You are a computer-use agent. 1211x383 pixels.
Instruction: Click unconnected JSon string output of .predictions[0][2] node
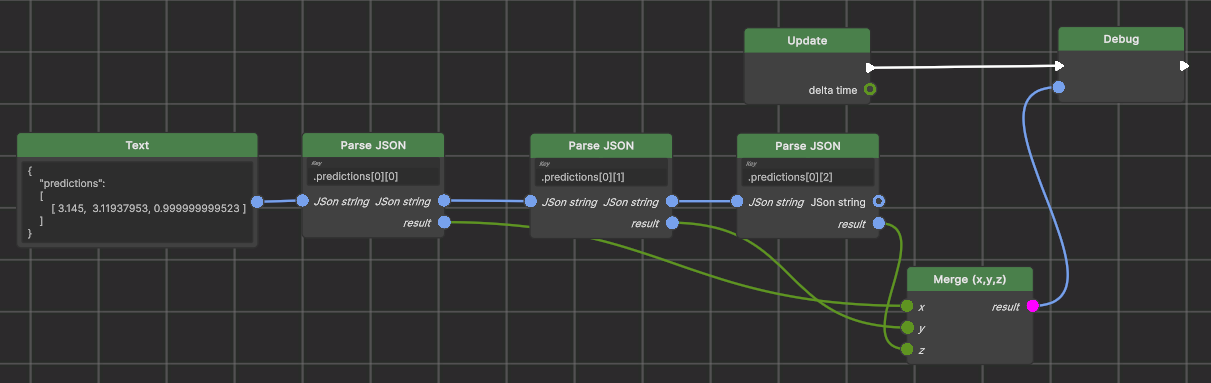pos(879,202)
